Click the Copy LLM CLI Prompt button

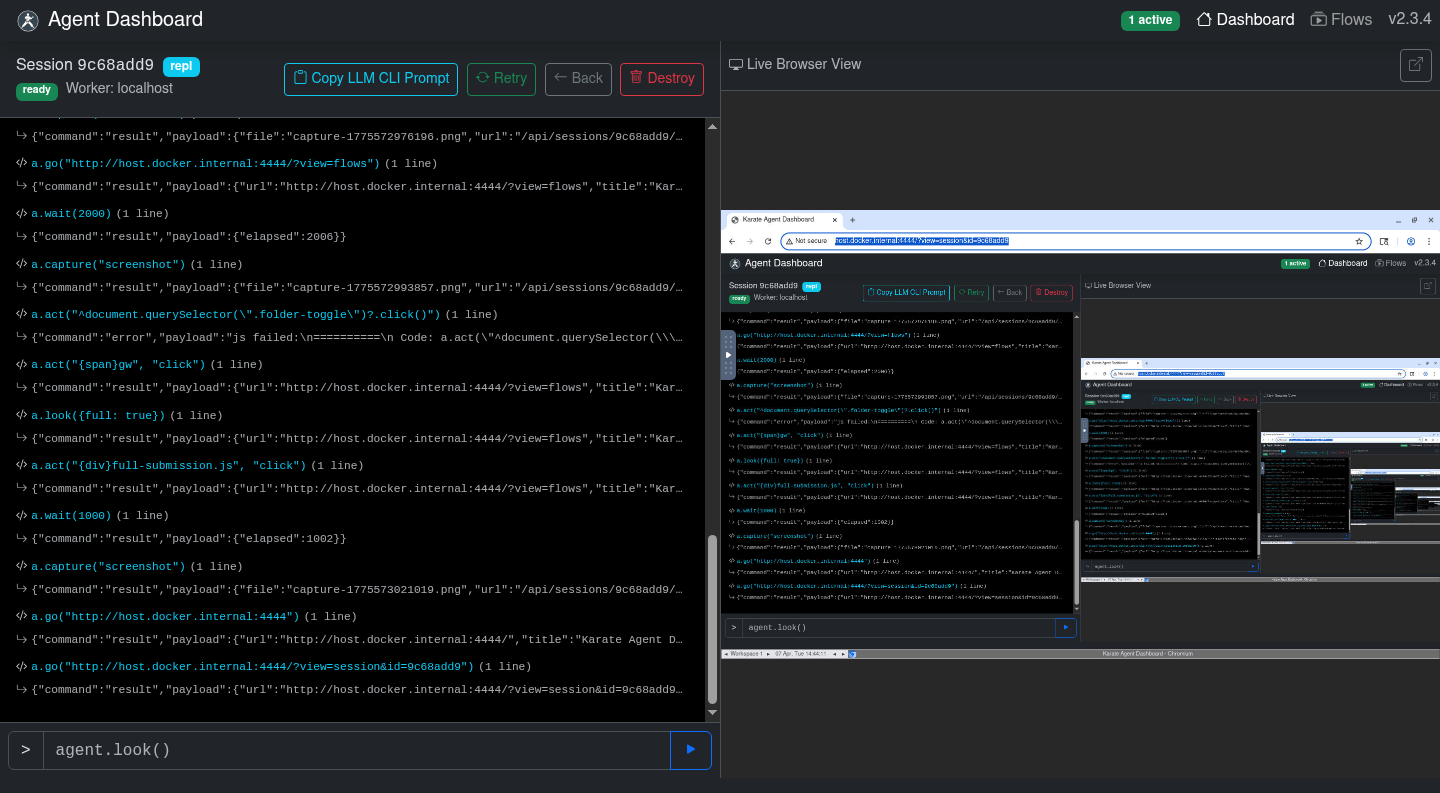370,78
